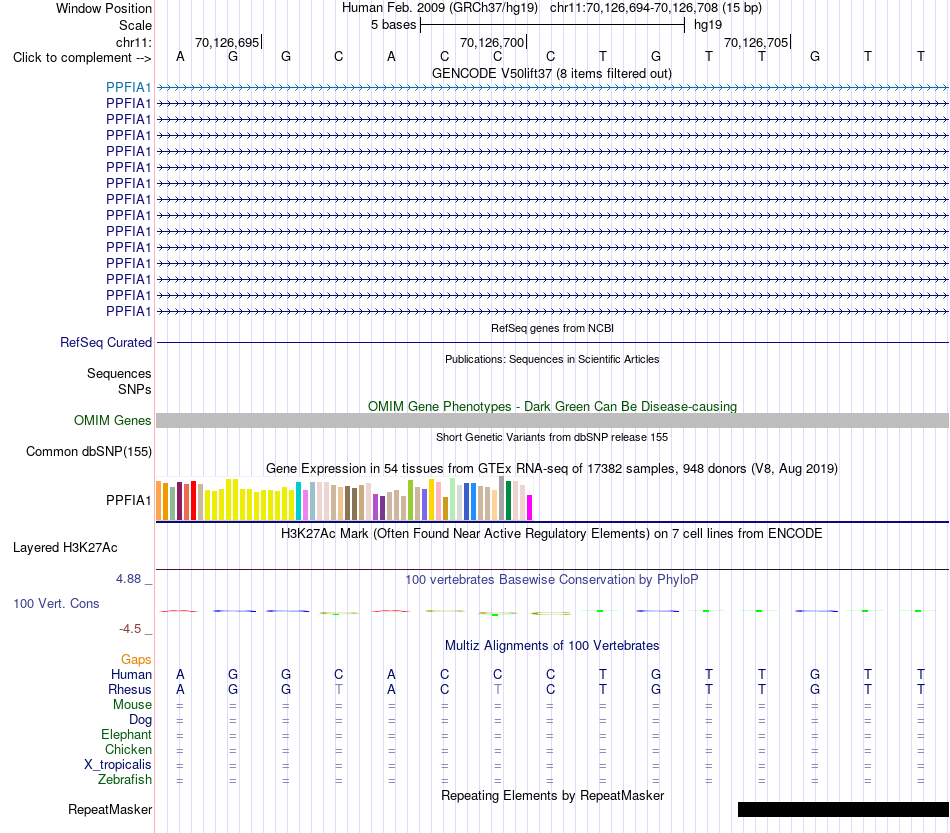This screenshot has height=833, width=950.
Task: Click the RefSeq genes from NCBI title
Action: [x=552, y=328]
